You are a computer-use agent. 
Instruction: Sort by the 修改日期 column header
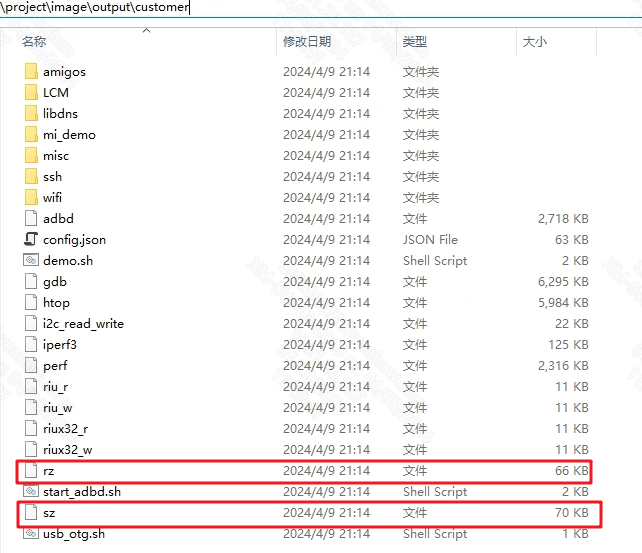[x=307, y=41]
